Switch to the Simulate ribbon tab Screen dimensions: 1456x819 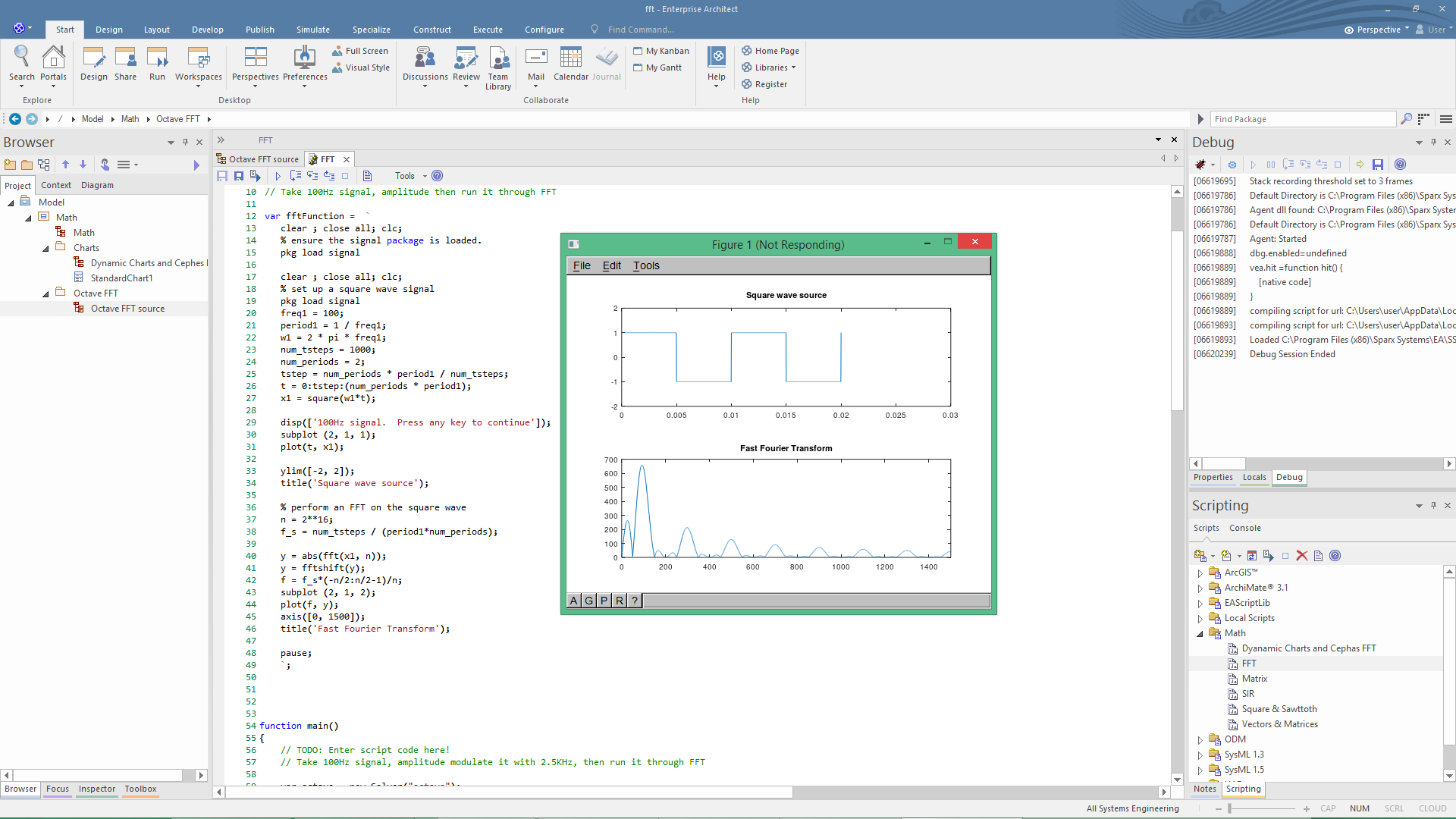click(312, 30)
